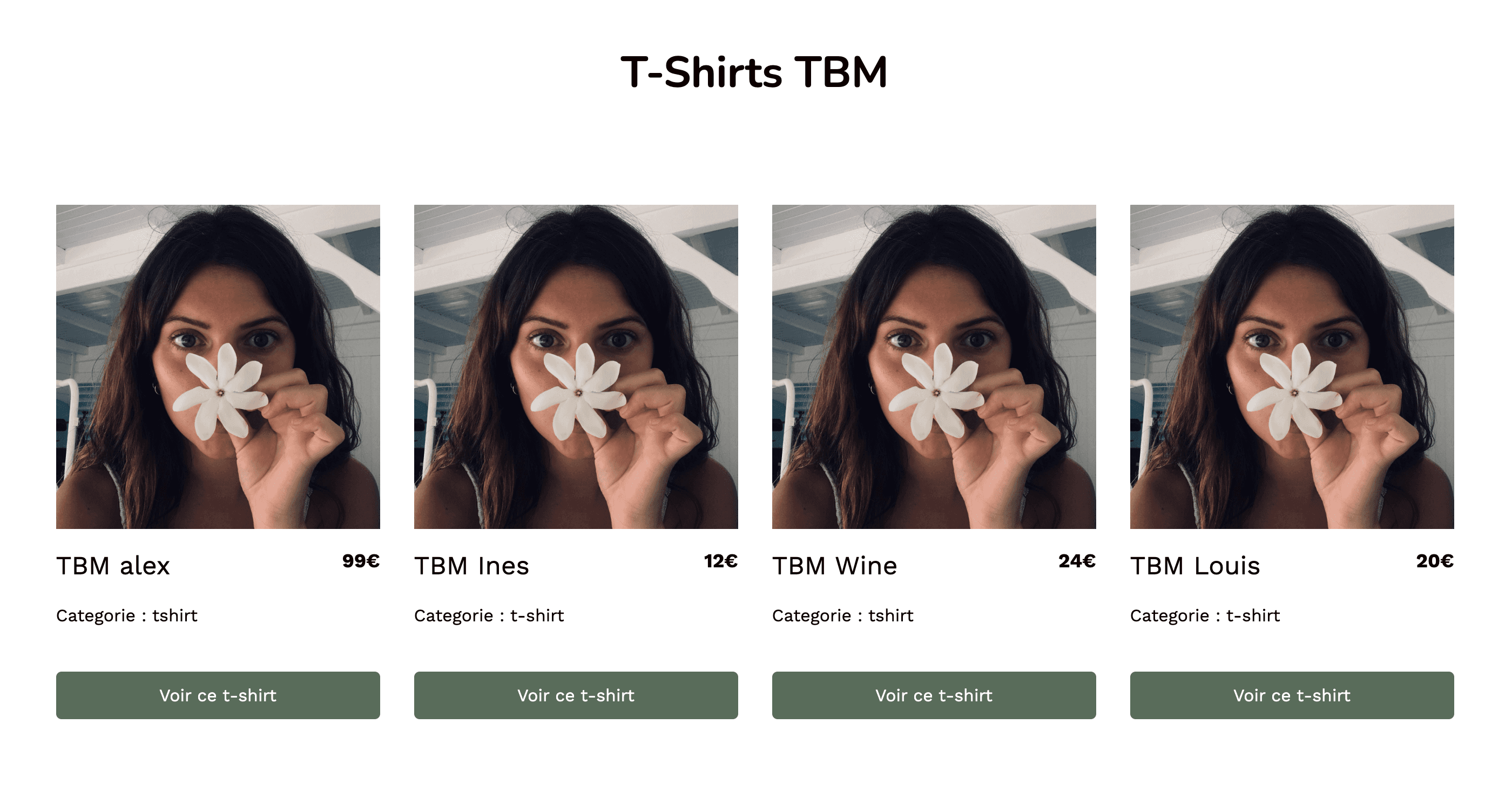Click the 'TBM Wine' title text

[835, 566]
